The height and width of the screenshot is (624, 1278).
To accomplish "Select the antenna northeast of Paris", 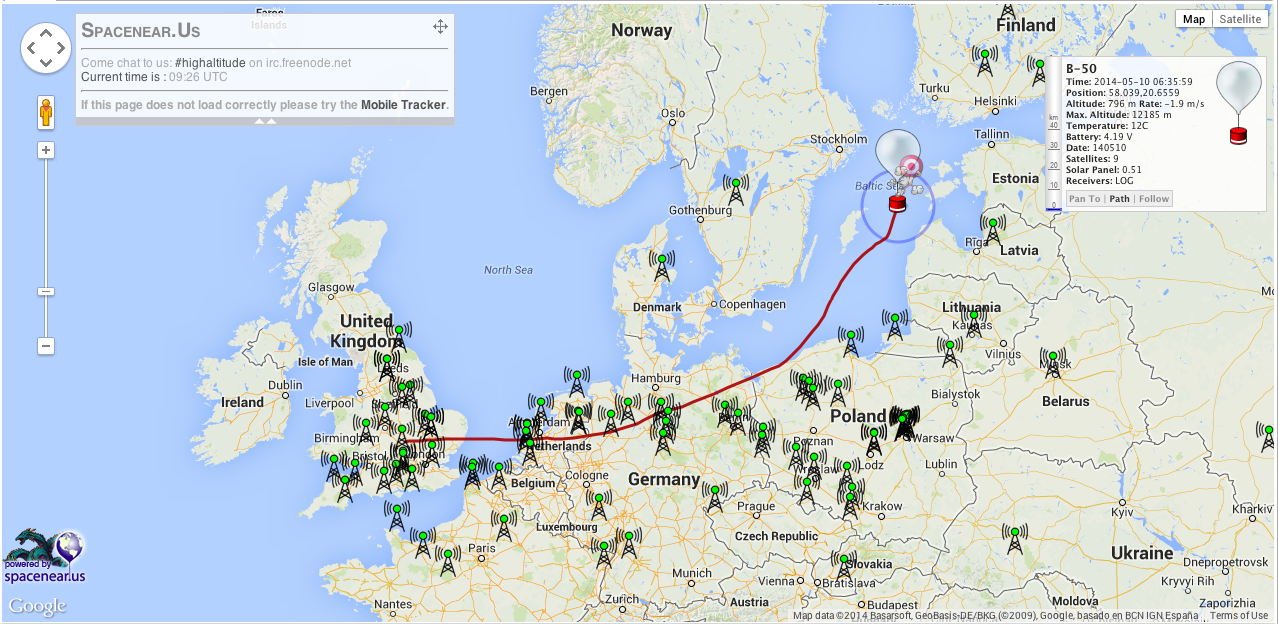I will click(x=504, y=526).
